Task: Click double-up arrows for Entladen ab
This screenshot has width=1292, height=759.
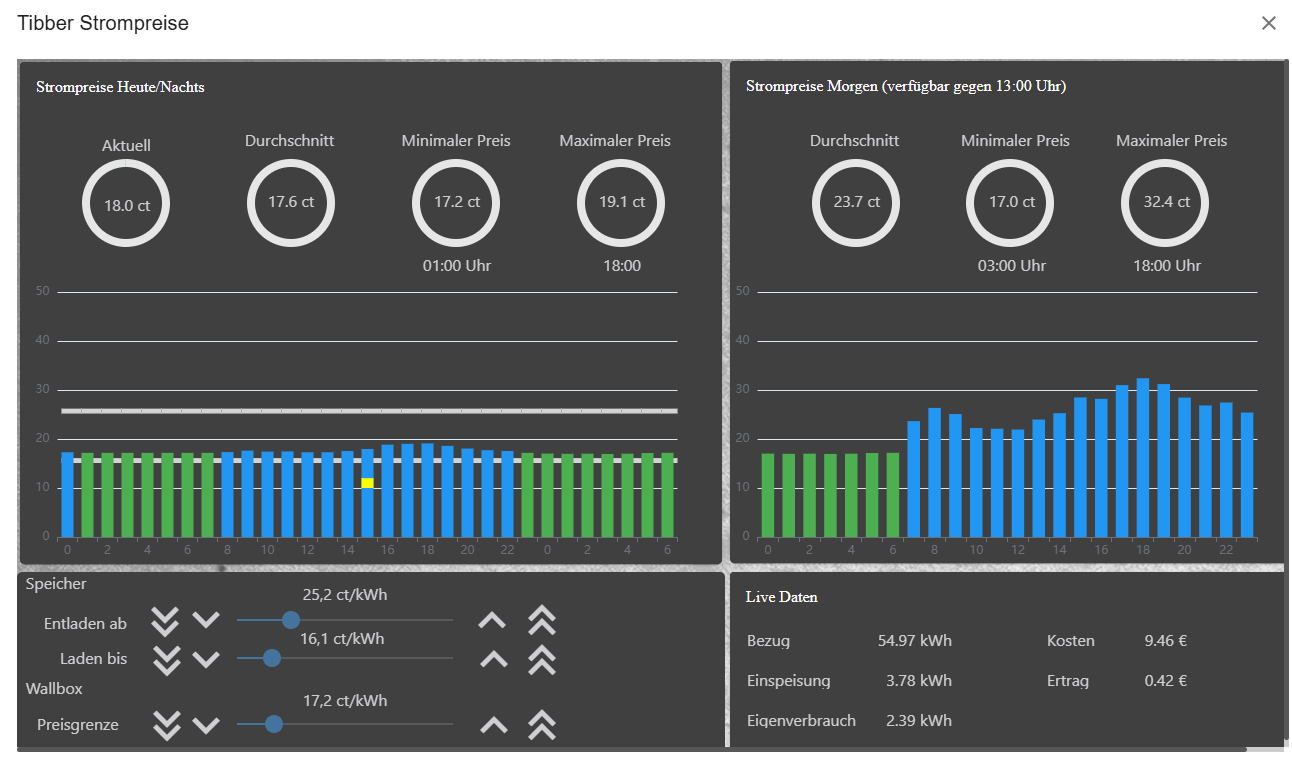Action: (542, 621)
